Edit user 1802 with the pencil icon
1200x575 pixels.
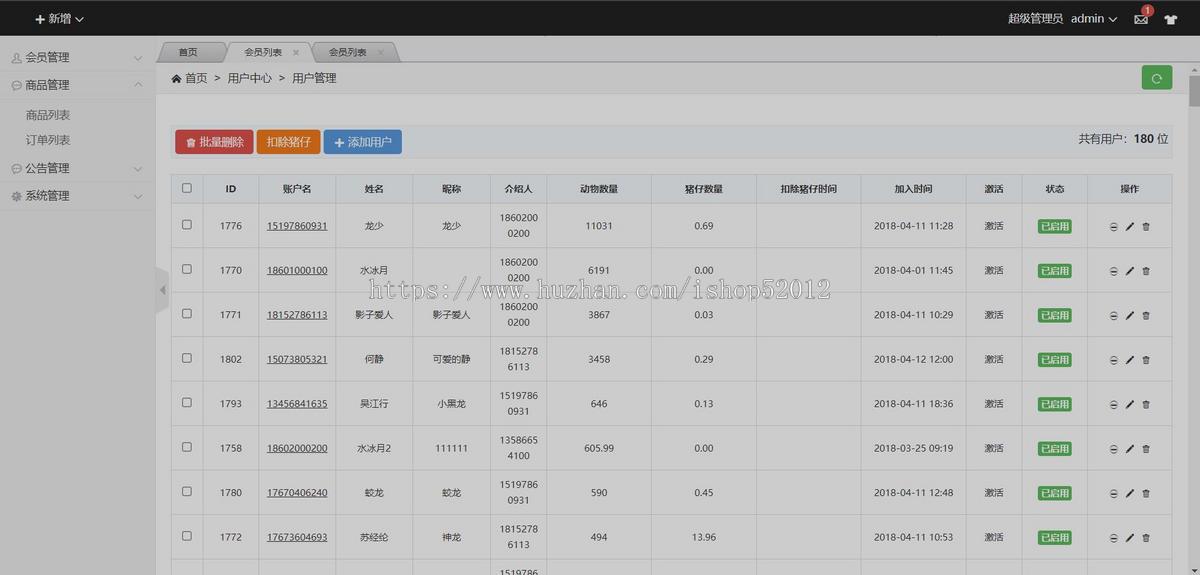[x=1130, y=360]
